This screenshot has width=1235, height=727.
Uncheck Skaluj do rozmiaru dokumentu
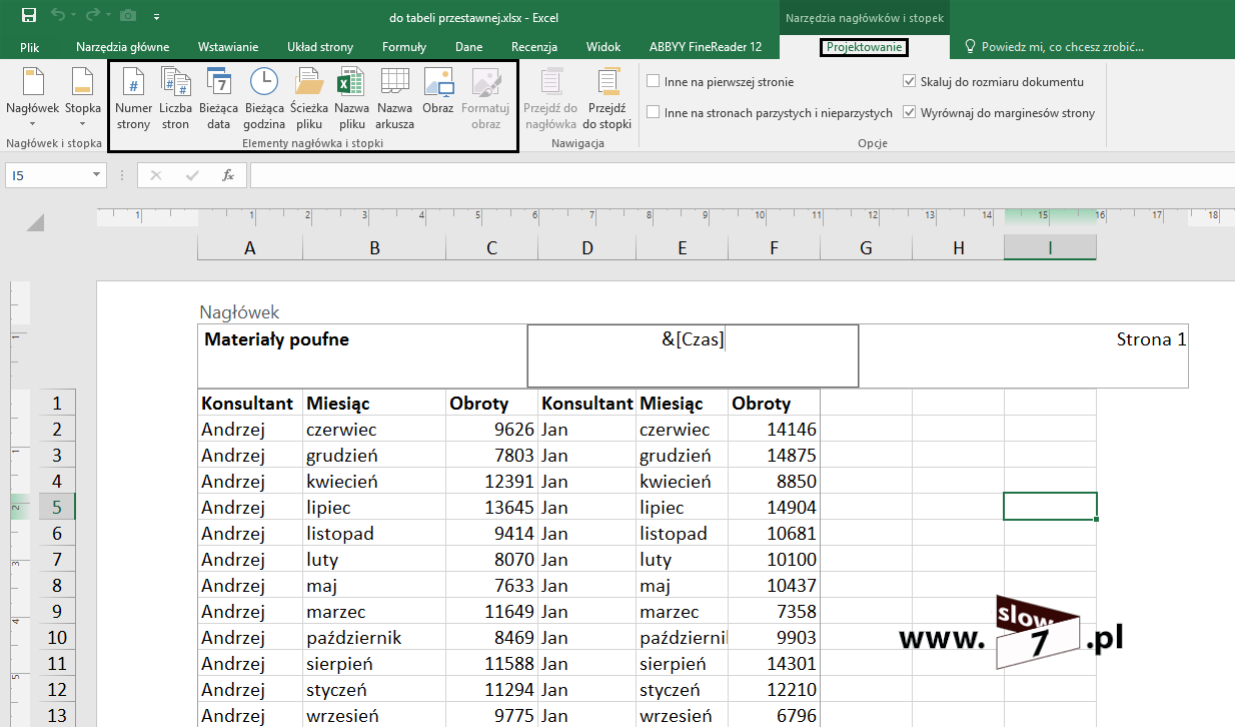(x=909, y=82)
